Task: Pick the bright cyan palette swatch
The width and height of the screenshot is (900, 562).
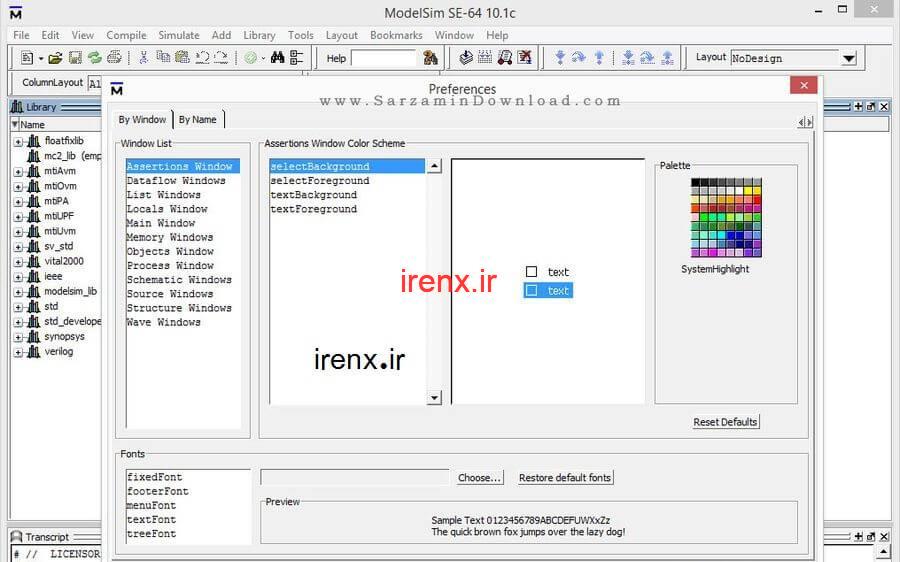Action: 721,235
